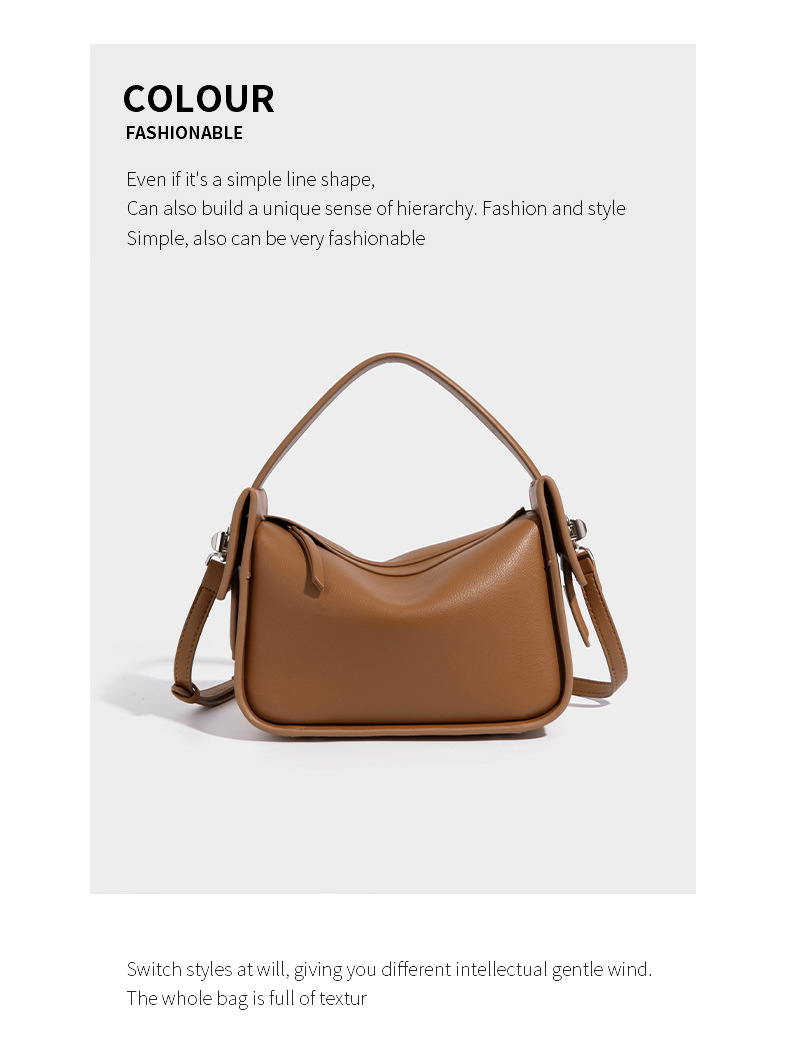Click the left silver metal buckle

(x=218, y=546)
